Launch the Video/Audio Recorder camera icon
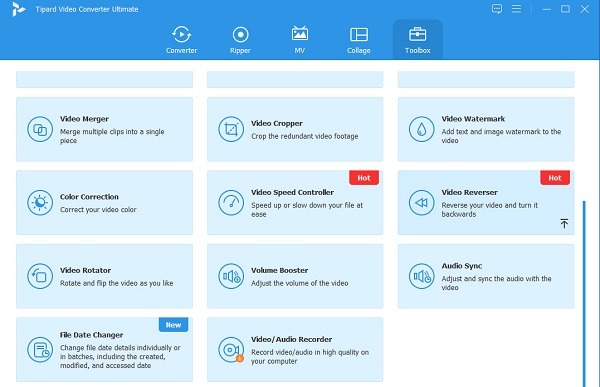Screen dimensions: 600x387 231,349
